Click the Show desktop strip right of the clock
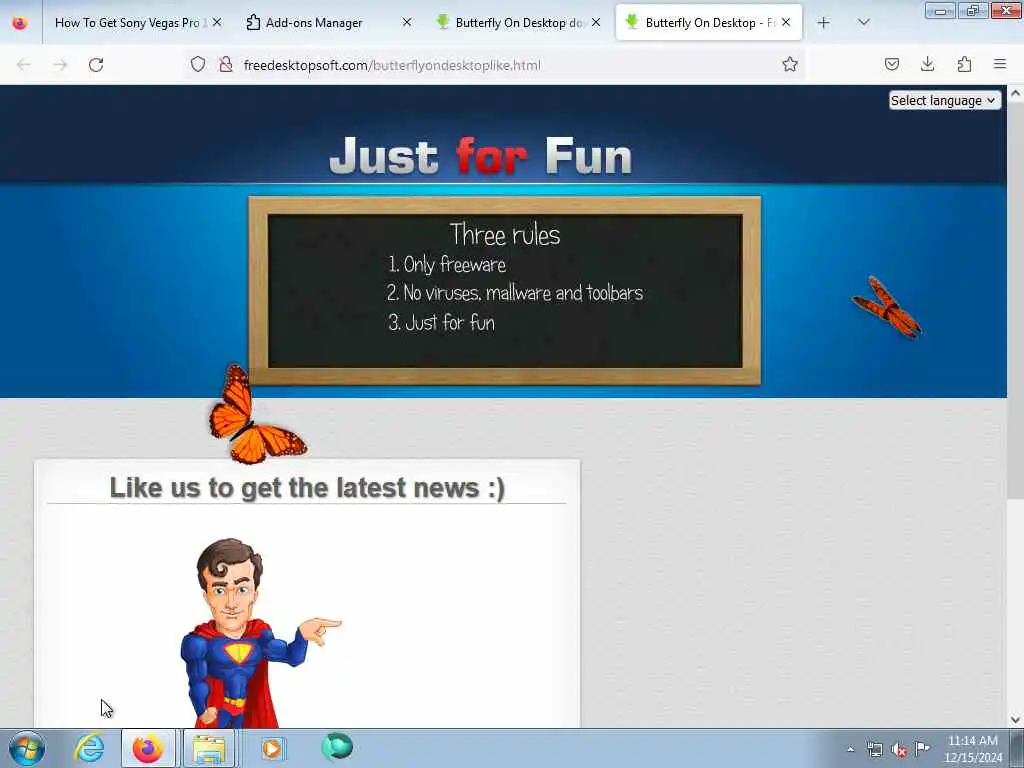The height and width of the screenshot is (768, 1024). pos(1017,748)
